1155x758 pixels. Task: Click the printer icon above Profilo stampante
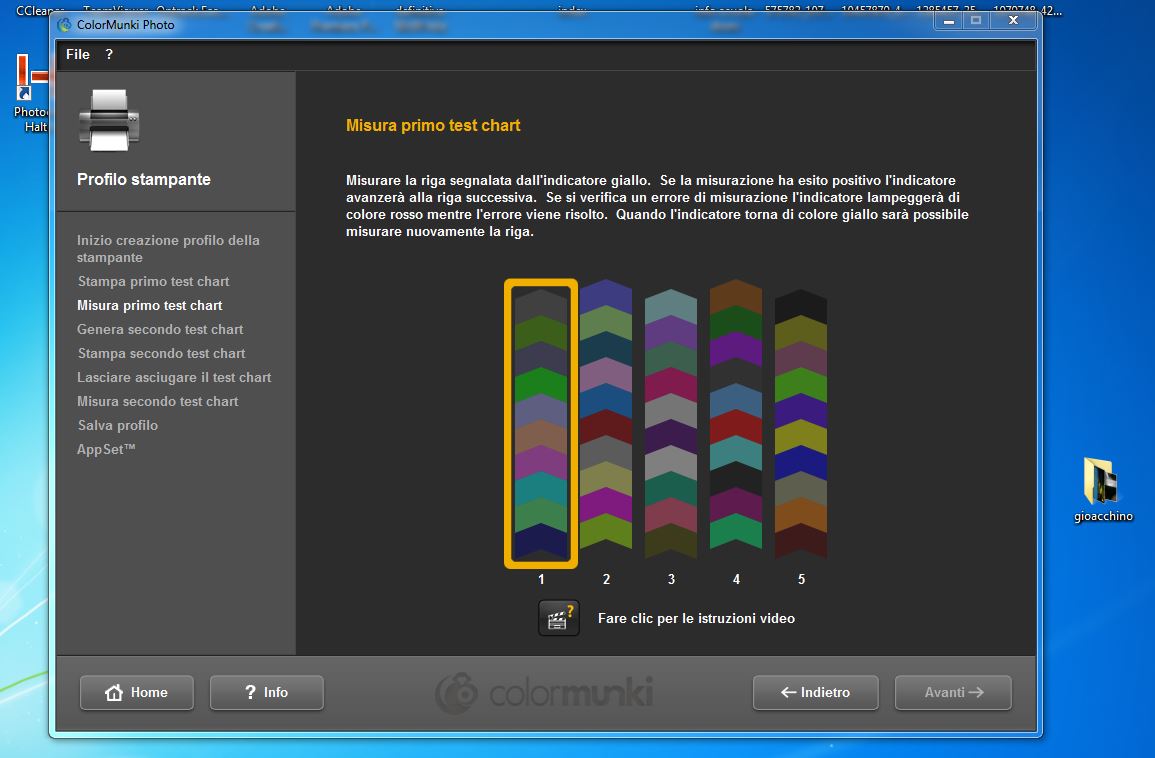109,120
